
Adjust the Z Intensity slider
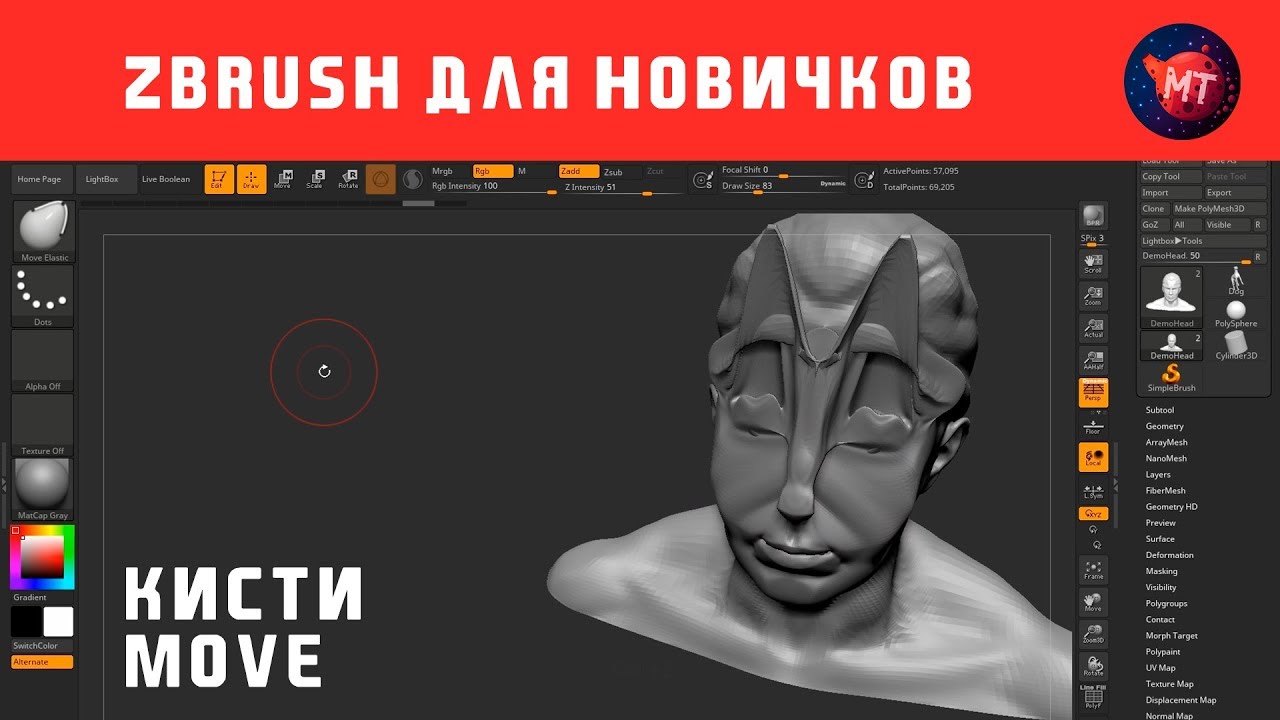(x=621, y=188)
